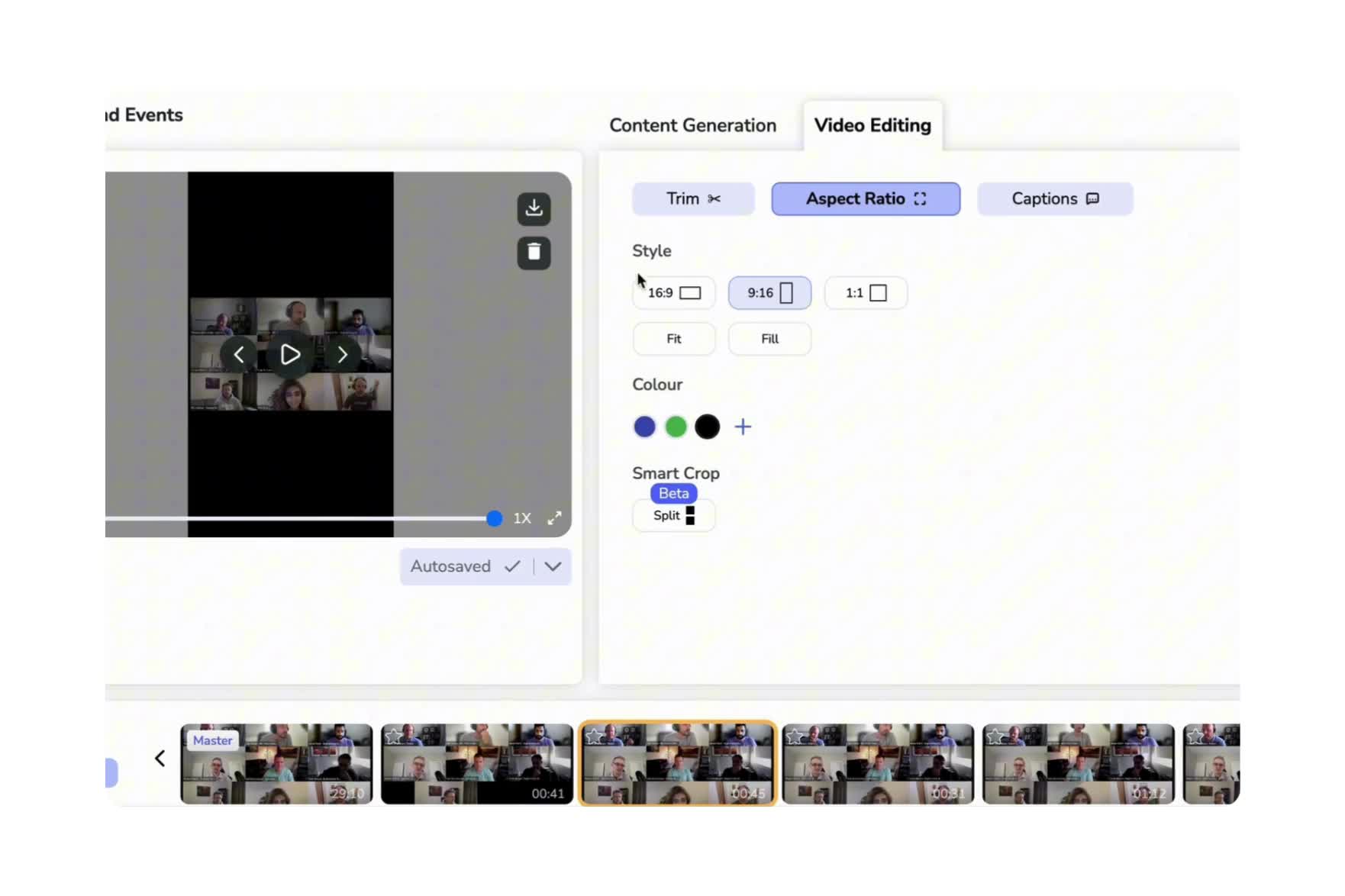This screenshot has height=896, width=1345.
Task: Open the Captions tool
Action: (1055, 198)
